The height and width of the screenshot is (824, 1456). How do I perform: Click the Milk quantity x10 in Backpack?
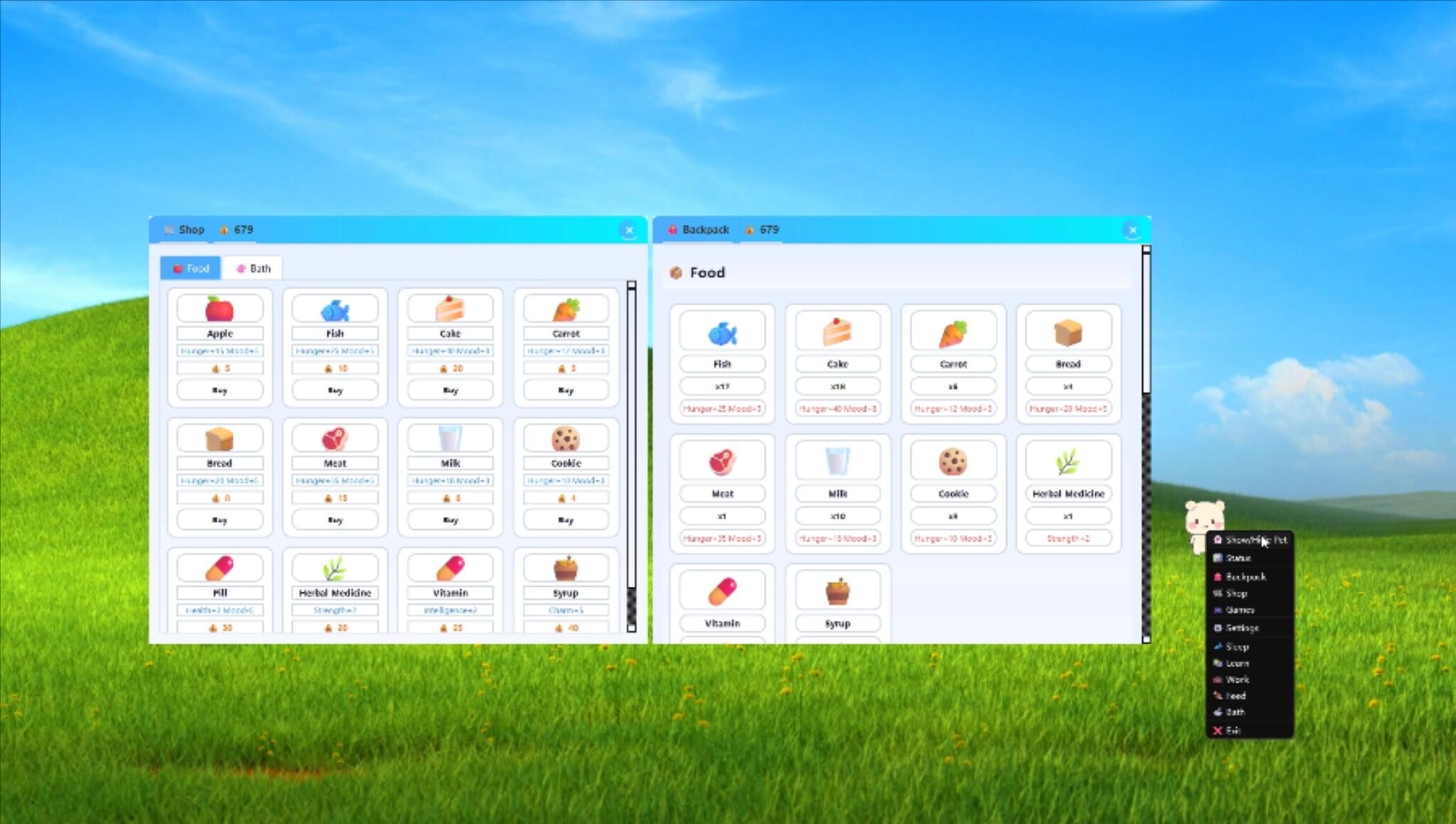click(837, 516)
